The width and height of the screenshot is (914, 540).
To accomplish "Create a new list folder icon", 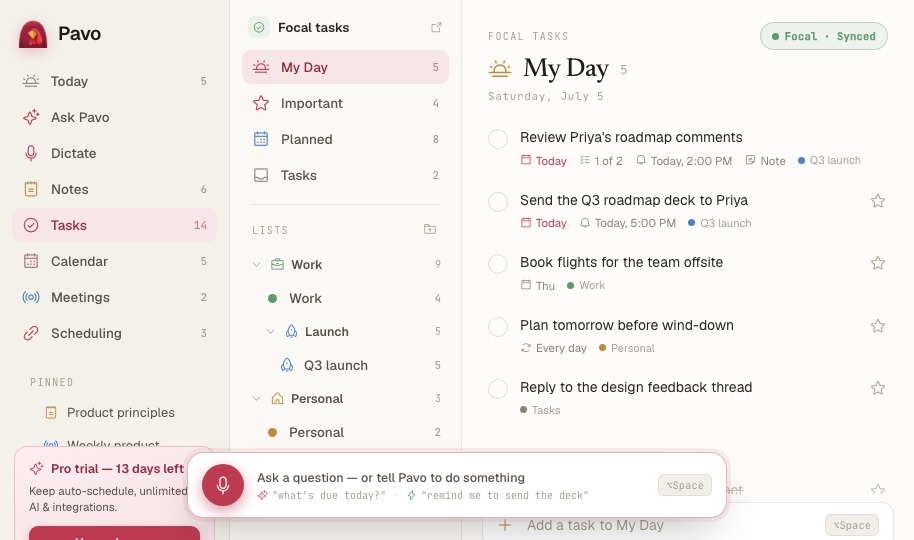I will pos(430,229).
